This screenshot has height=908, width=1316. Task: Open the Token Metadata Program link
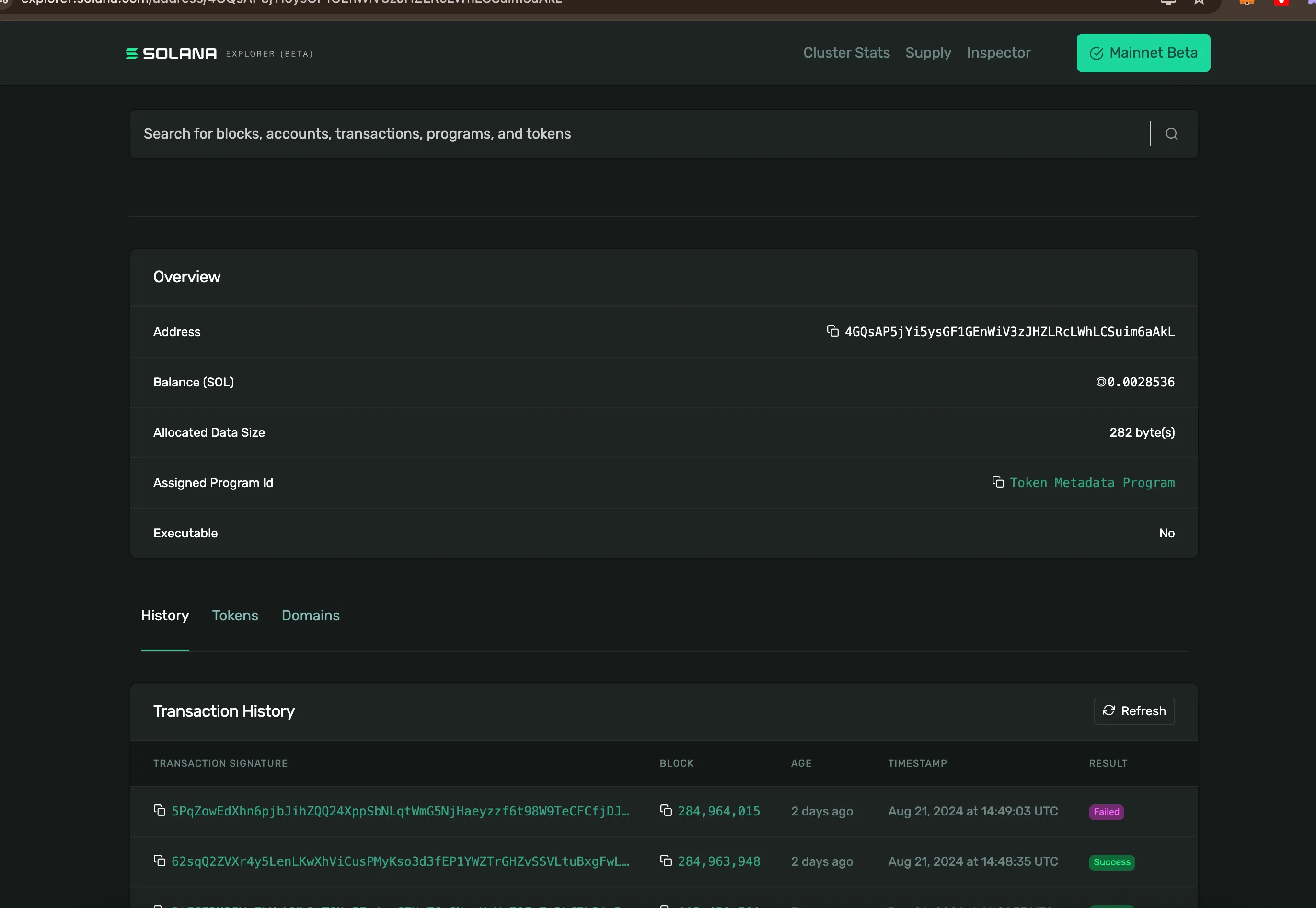click(x=1092, y=482)
